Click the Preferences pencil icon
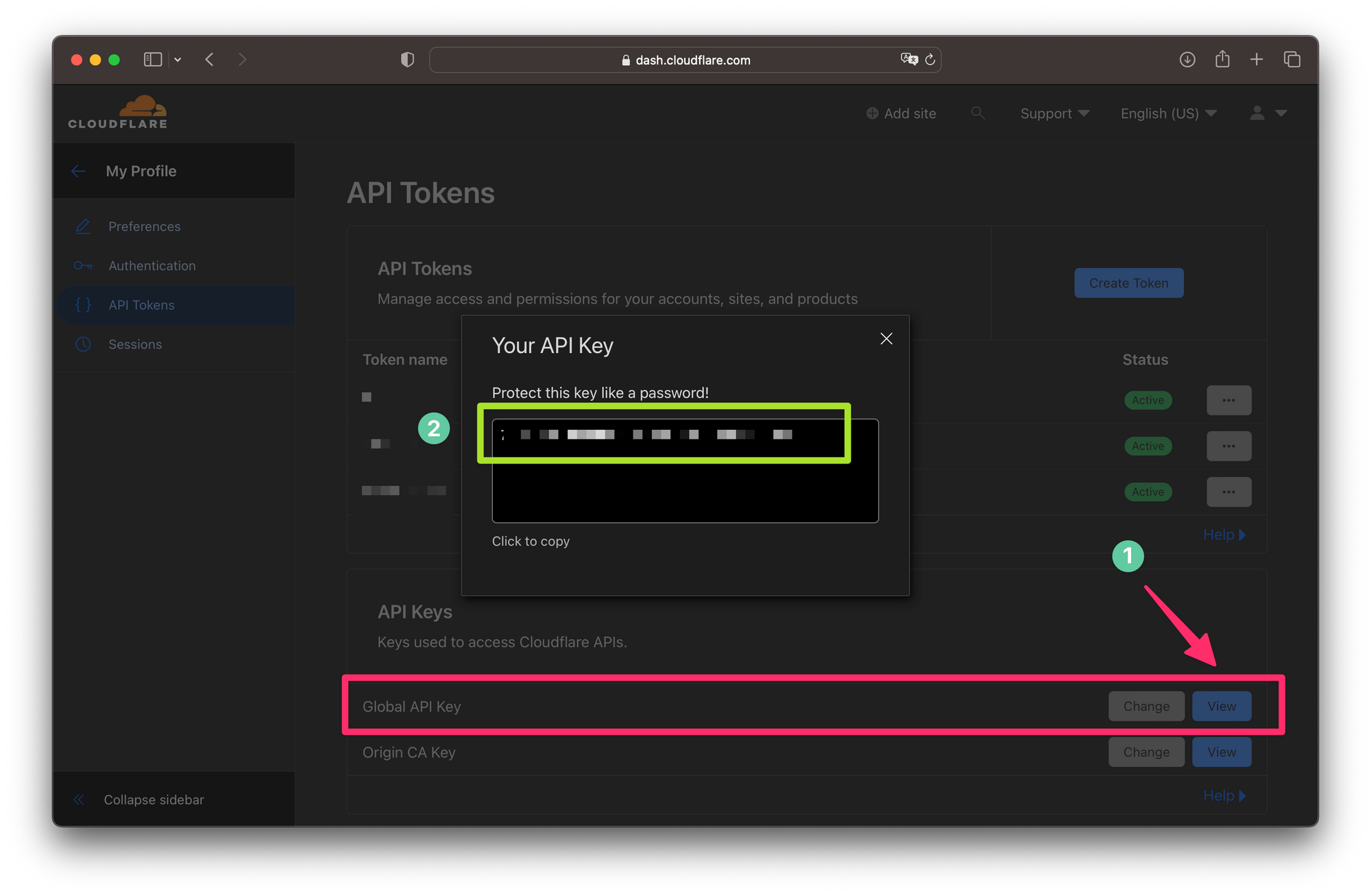 coord(83,226)
